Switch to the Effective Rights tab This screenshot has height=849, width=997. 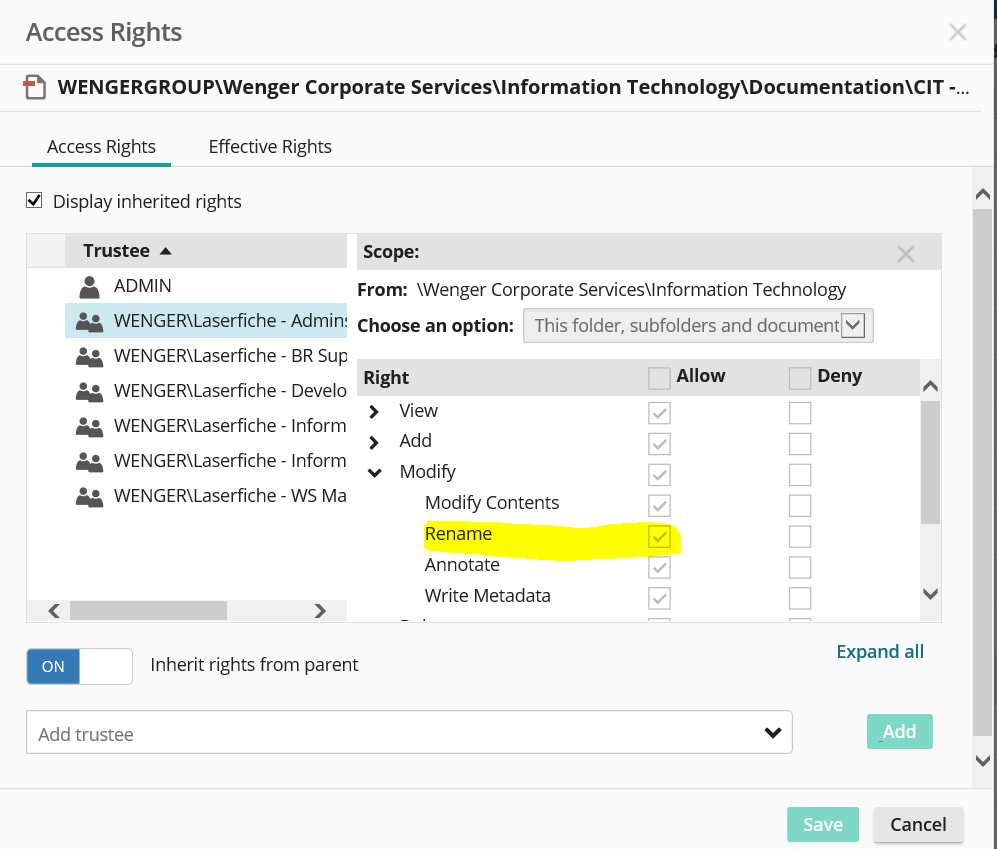270,147
